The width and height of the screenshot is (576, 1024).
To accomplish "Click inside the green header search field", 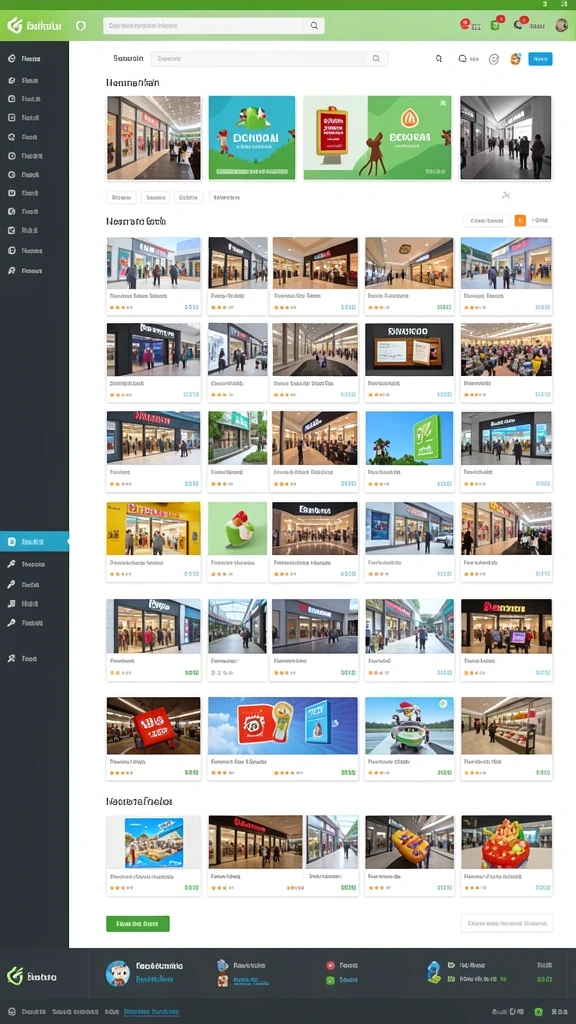I will [202, 25].
